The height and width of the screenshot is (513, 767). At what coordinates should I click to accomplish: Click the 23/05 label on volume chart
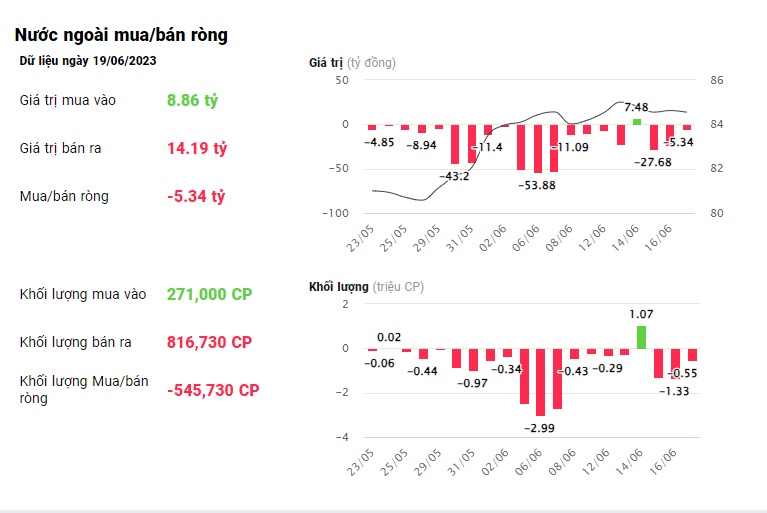[361, 462]
